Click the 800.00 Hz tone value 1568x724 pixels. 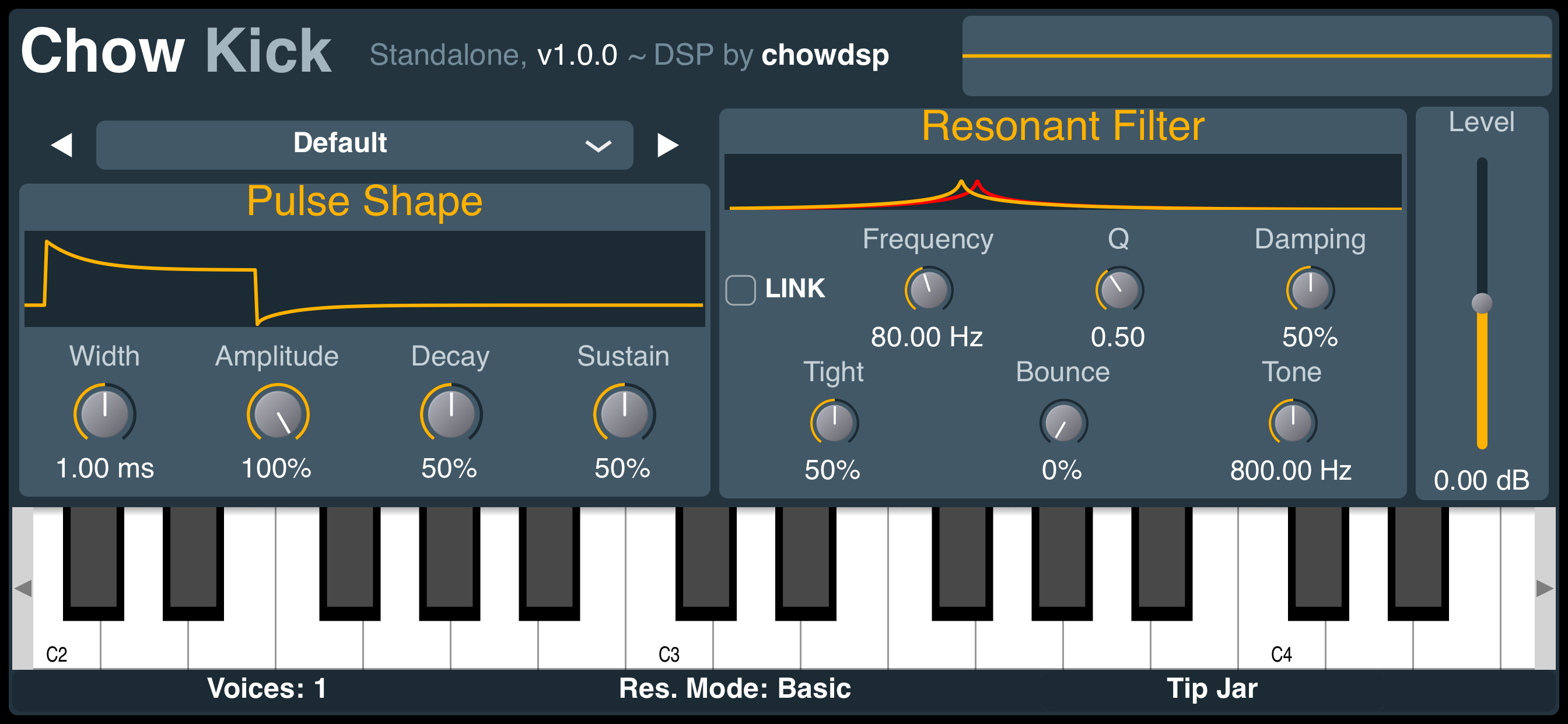(1290, 470)
